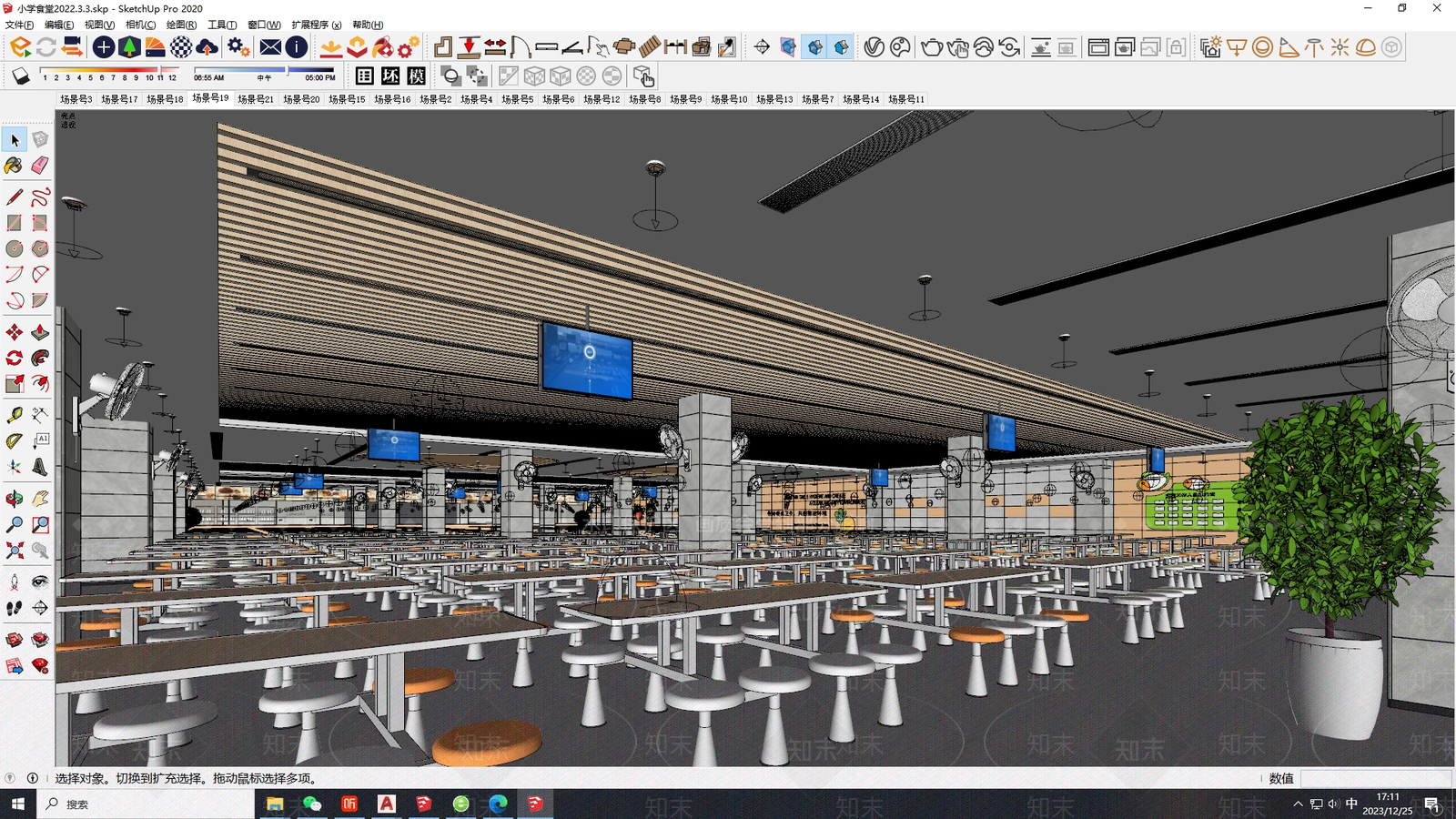Adjust the shadow month slider
The height and width of the screenshot is (819, 1456).
[x=109, y=70]
